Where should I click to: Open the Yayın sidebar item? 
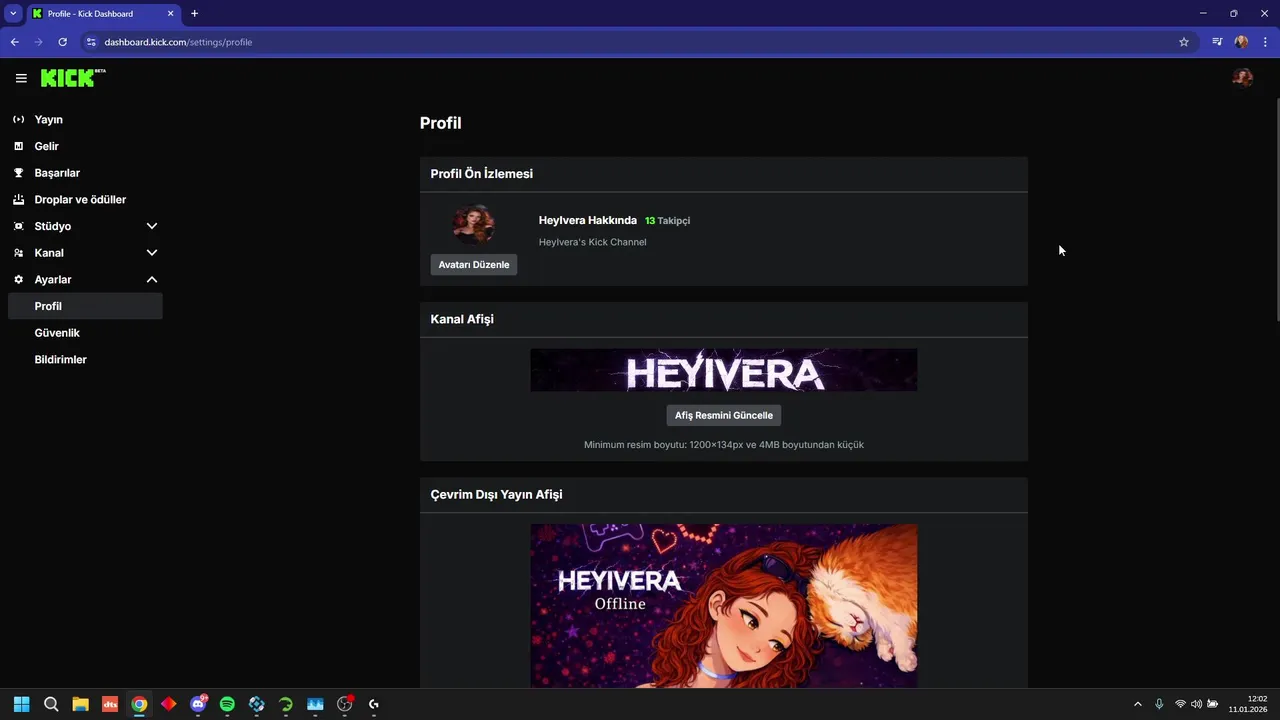48,119
